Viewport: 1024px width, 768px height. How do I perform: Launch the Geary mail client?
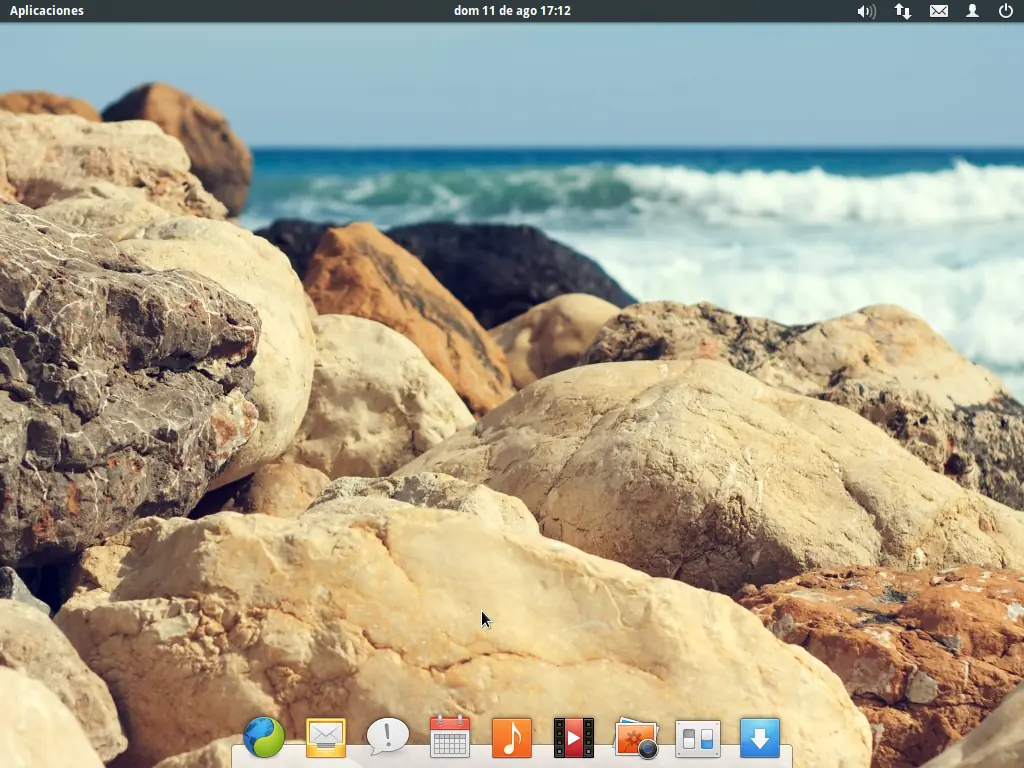click(x=325, y=737)
